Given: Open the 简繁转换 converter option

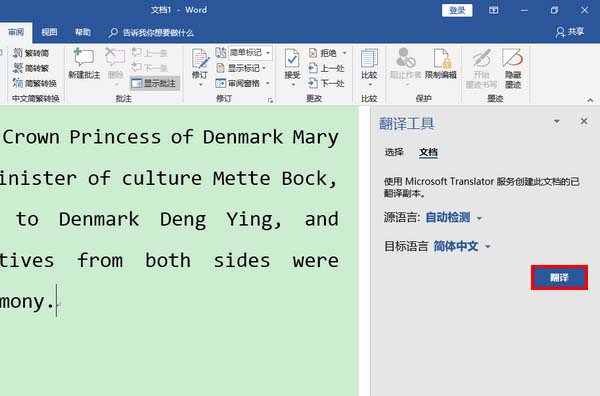Looking at the screenshot, I should pos(34,83).
